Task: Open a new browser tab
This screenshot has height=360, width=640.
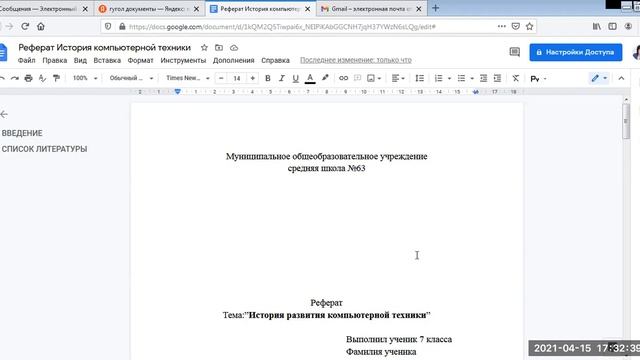Action: [x=436, y=8]
